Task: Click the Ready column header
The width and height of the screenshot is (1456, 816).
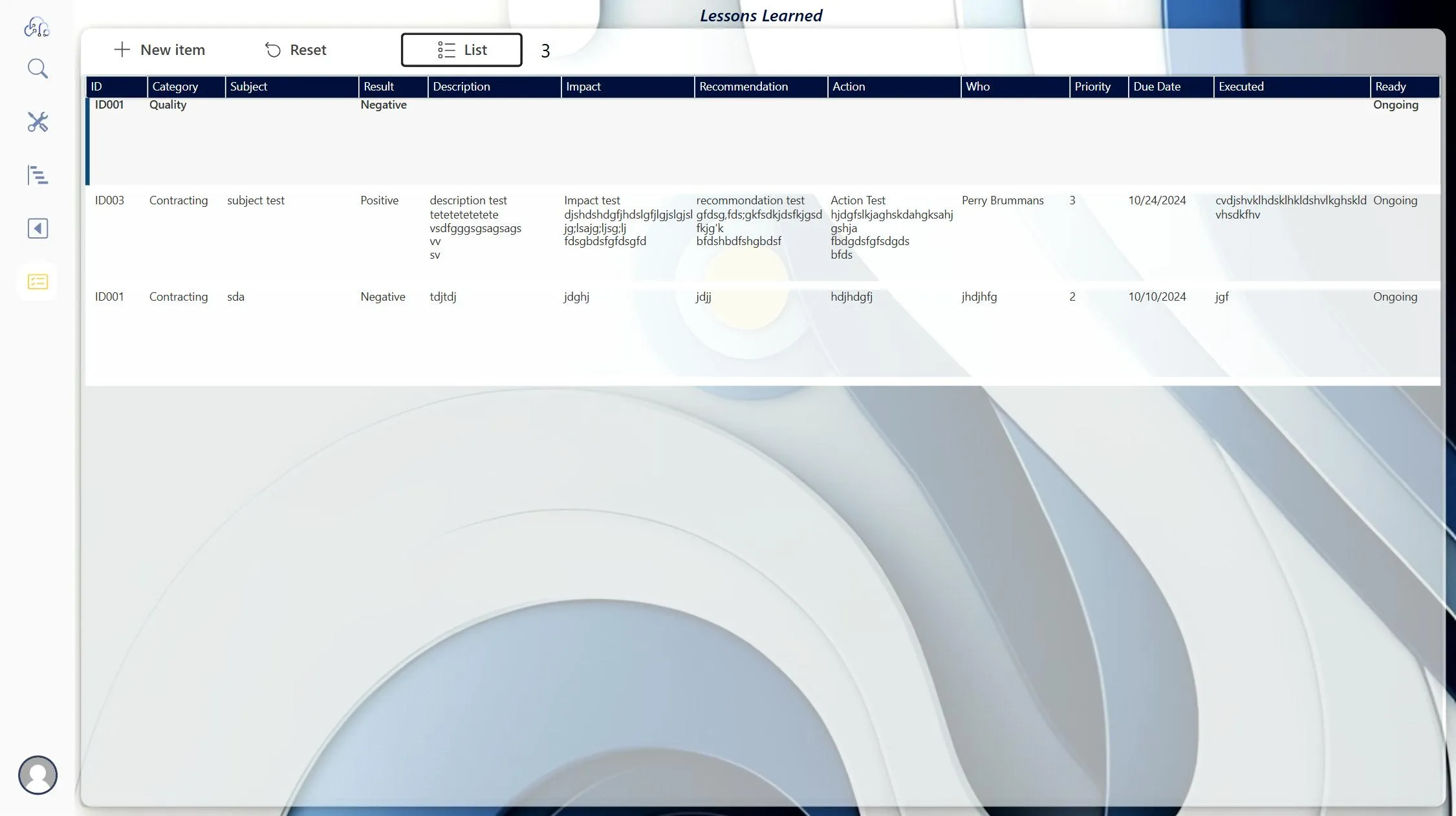Action: [1405, 87]
